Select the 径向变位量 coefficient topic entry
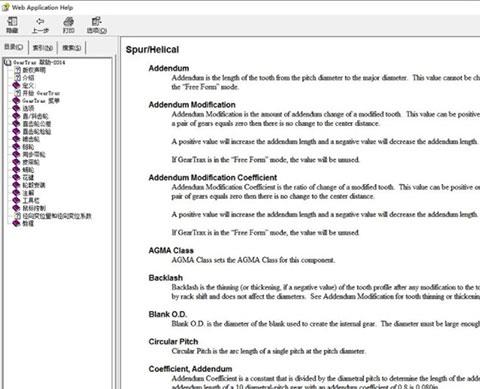This screenshot has height=389, width=480. click(57, 216)
